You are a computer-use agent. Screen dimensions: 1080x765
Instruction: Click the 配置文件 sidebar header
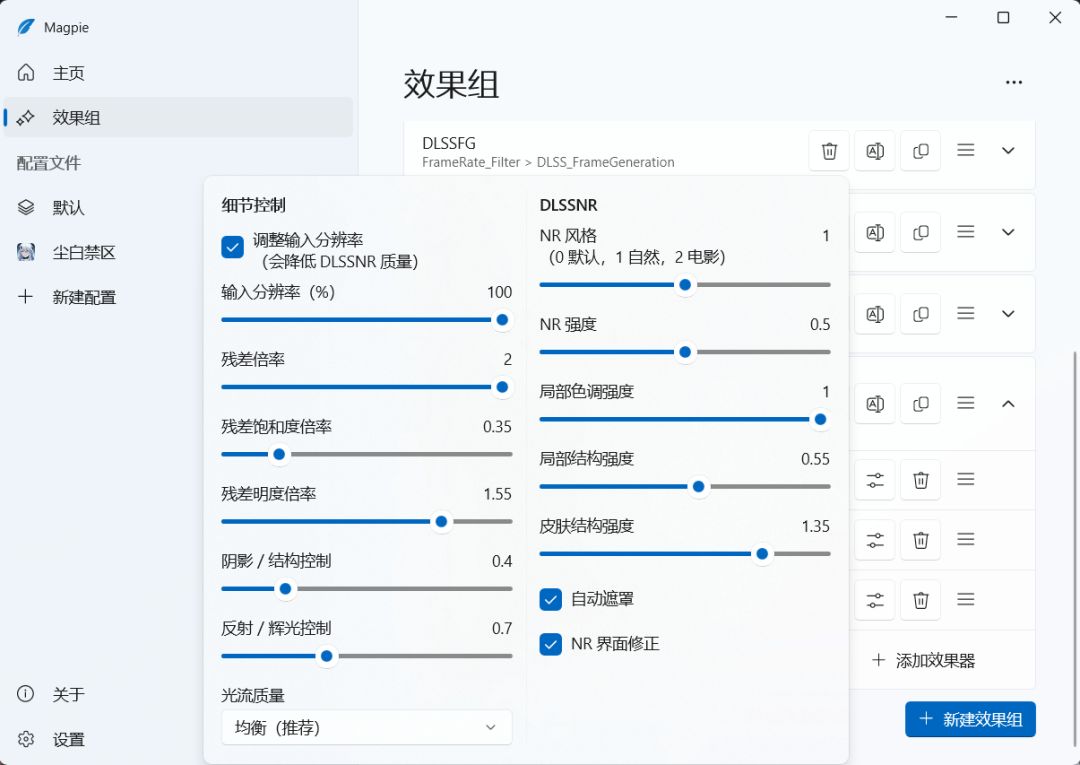click(49, 163)
